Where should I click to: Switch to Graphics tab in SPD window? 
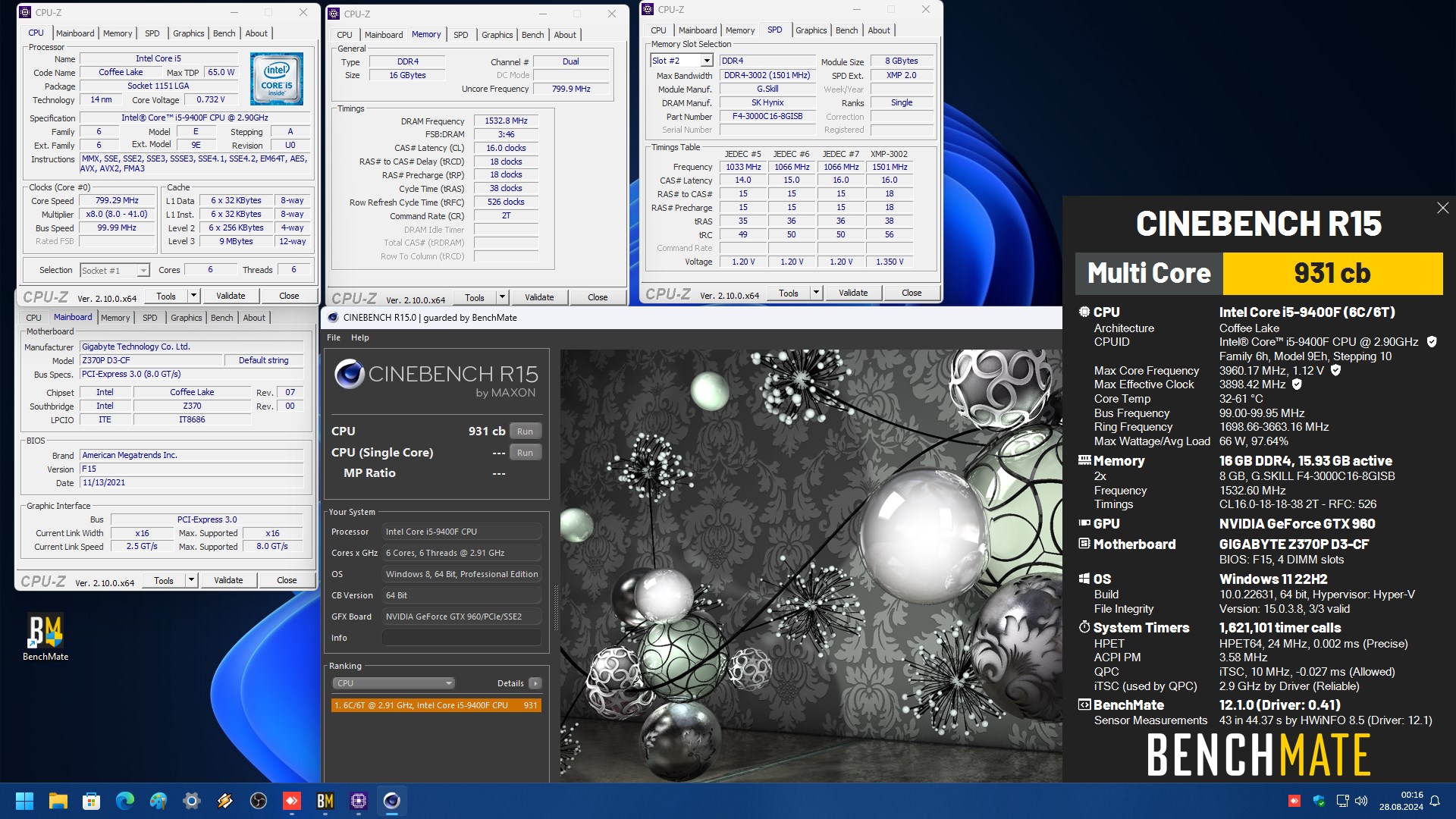click(811, 30)
